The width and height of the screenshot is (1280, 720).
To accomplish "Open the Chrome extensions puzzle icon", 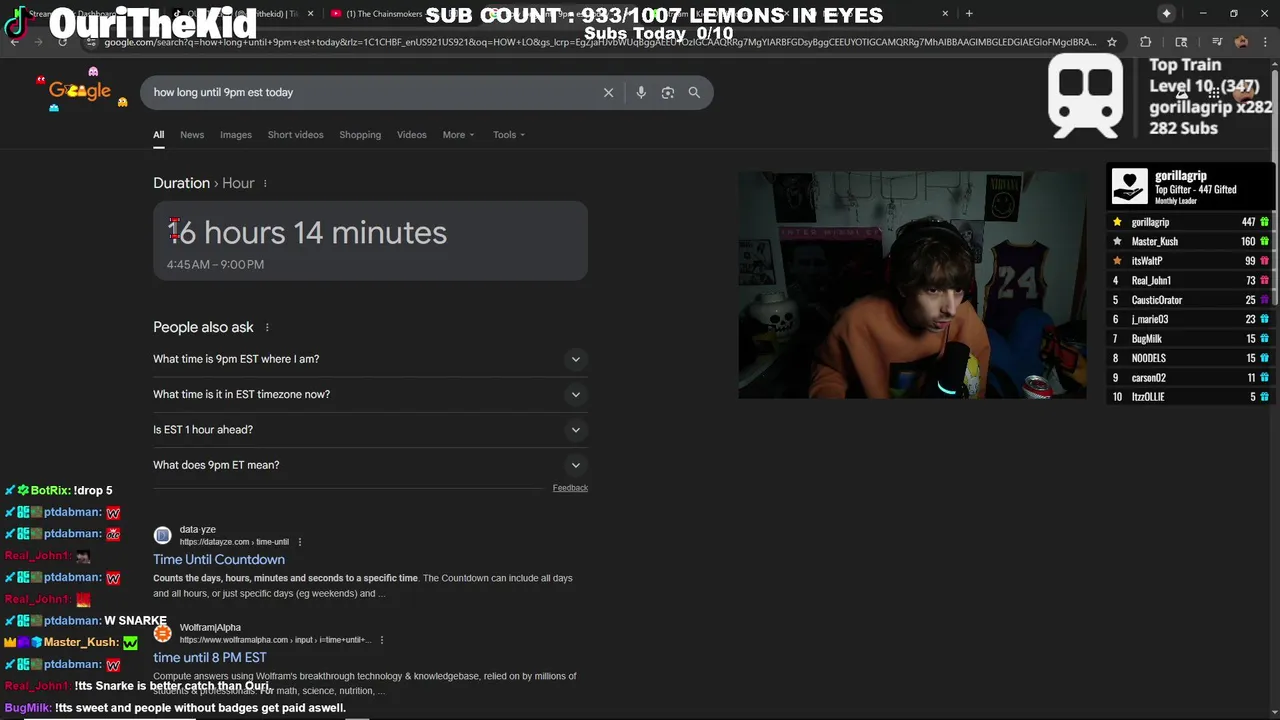I will [x=1146, y=42].
